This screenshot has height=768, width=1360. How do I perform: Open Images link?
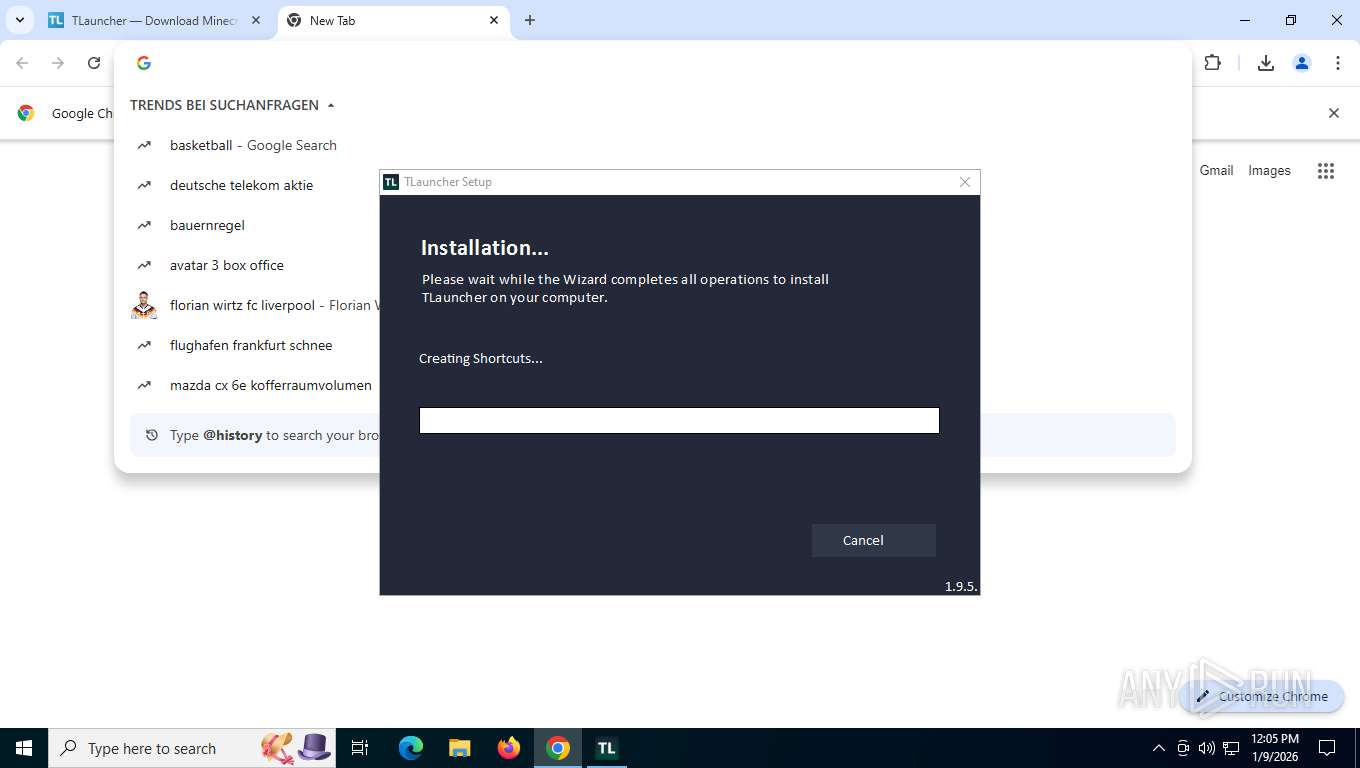1269,171
